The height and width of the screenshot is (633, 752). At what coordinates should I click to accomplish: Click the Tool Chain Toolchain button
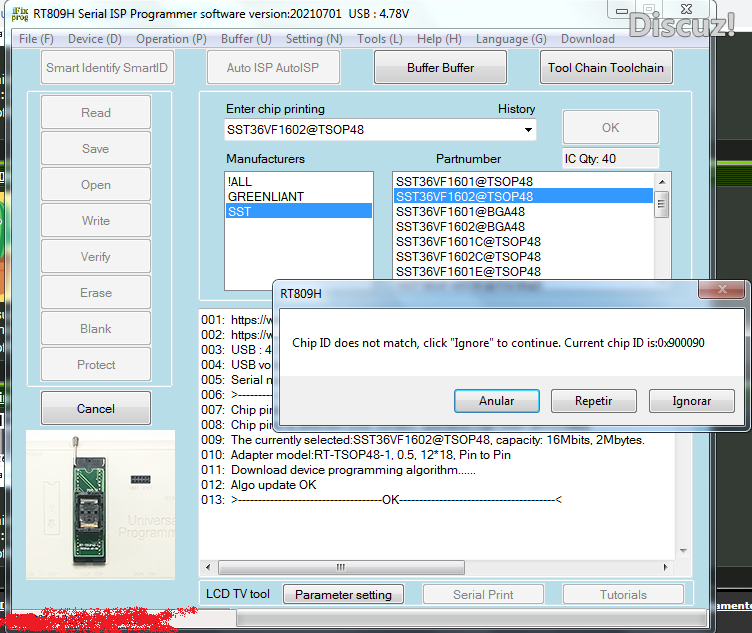click(x=606, y=68)
